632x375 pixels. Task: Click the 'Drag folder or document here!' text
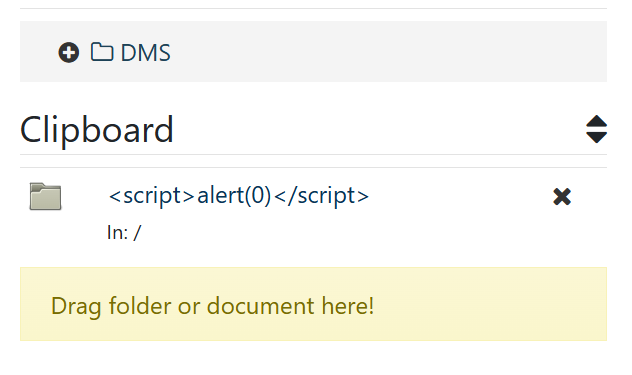(212, 306)
